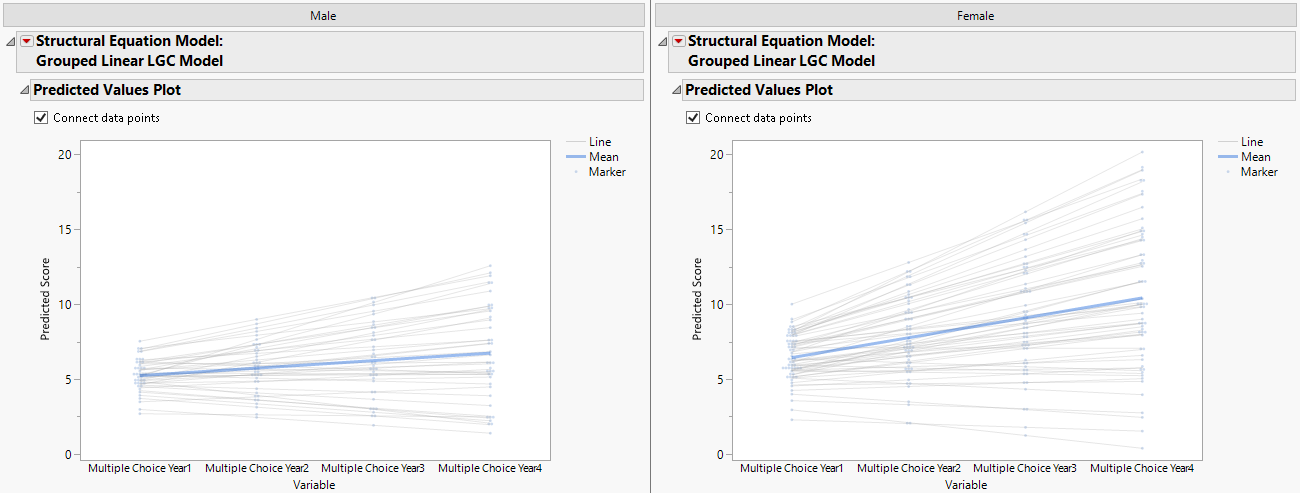
Task: Click Multiple Choice Year1 label in Male plot
Action: pyautogui.click(x=140, y=468)
